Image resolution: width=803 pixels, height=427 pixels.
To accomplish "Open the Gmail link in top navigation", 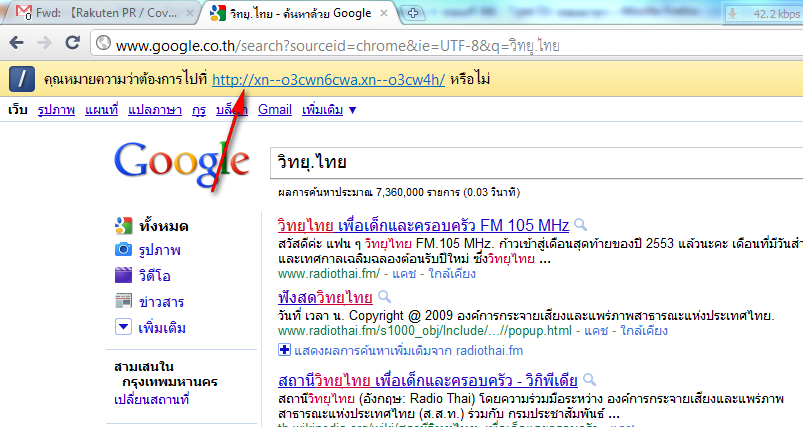I will tap(275, 110).
